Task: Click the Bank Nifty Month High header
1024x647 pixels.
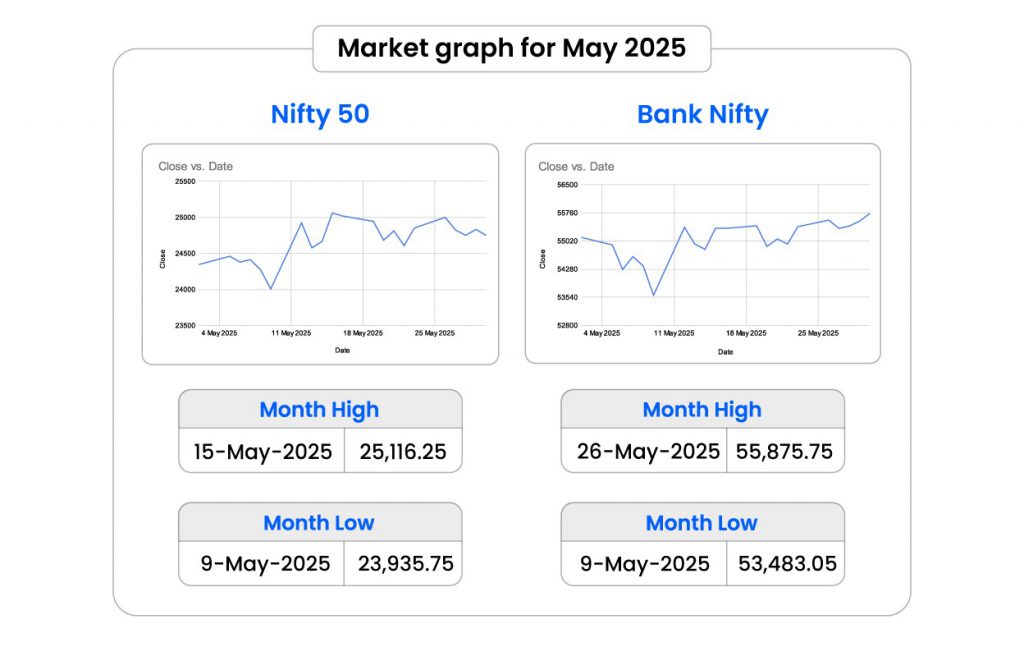Action: [x=702, y=409]
